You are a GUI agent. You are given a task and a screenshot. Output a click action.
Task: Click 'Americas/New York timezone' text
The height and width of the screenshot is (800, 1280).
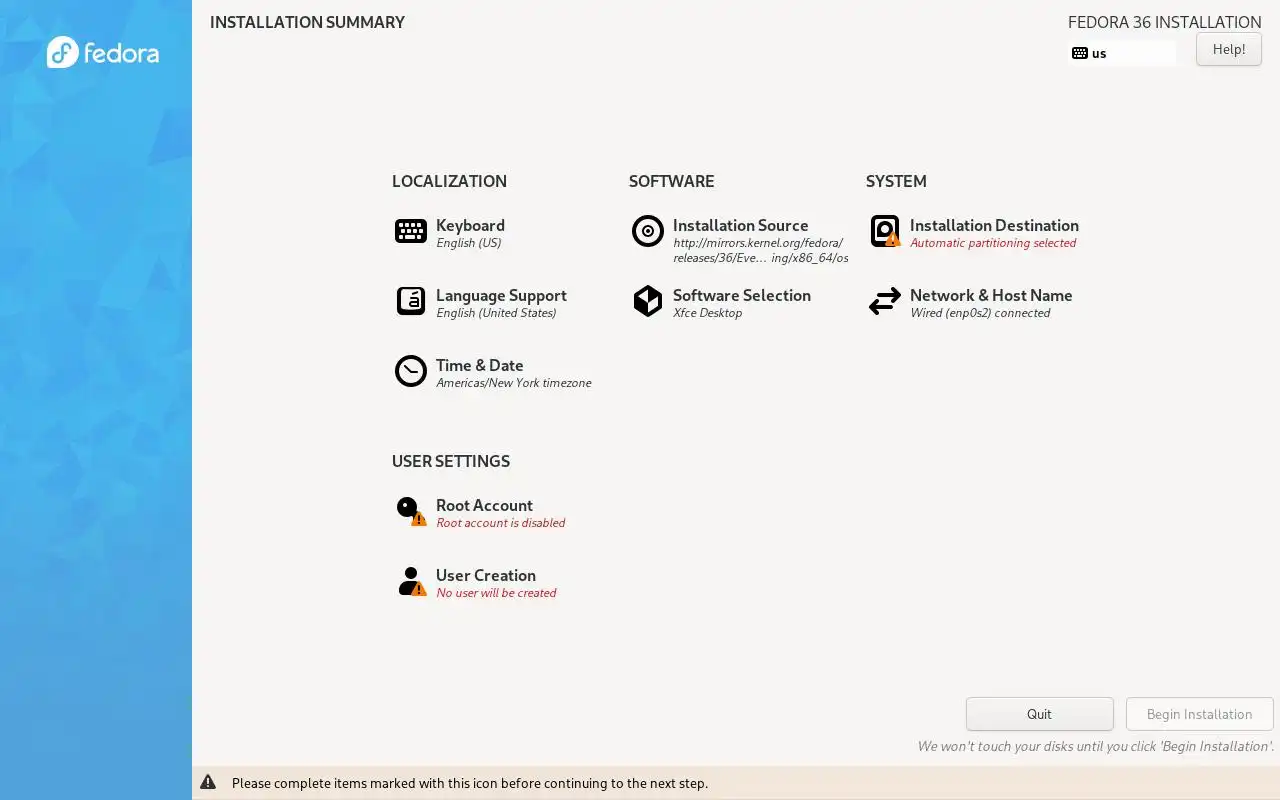(514, 383)
